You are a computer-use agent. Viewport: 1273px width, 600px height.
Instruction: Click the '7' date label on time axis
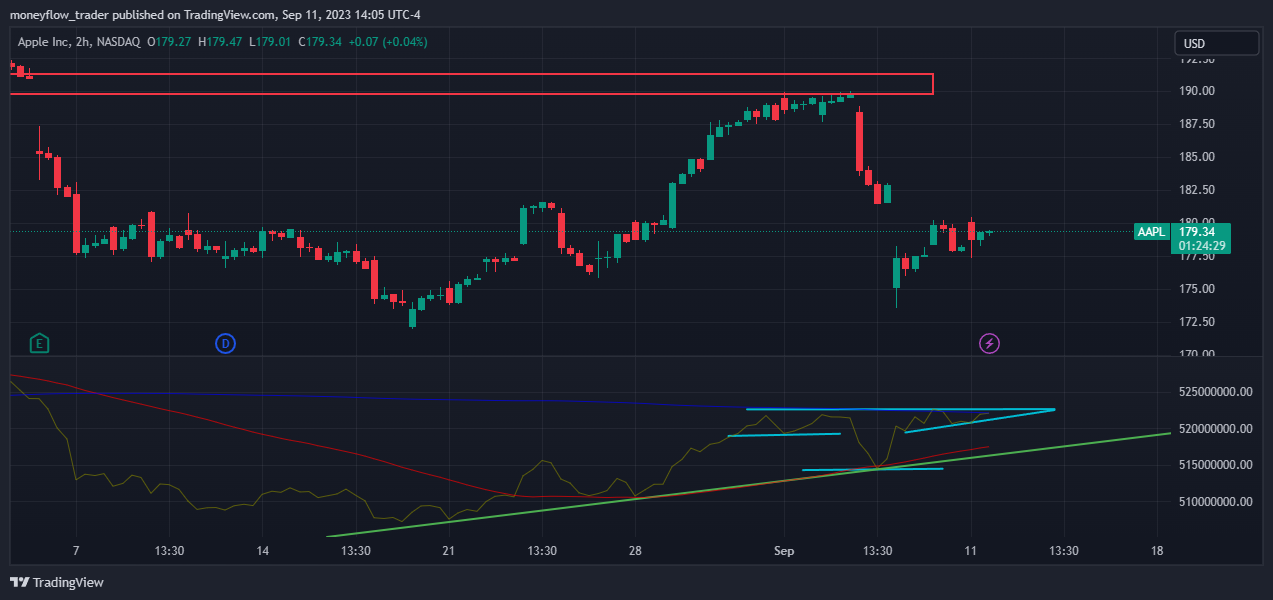76,551
